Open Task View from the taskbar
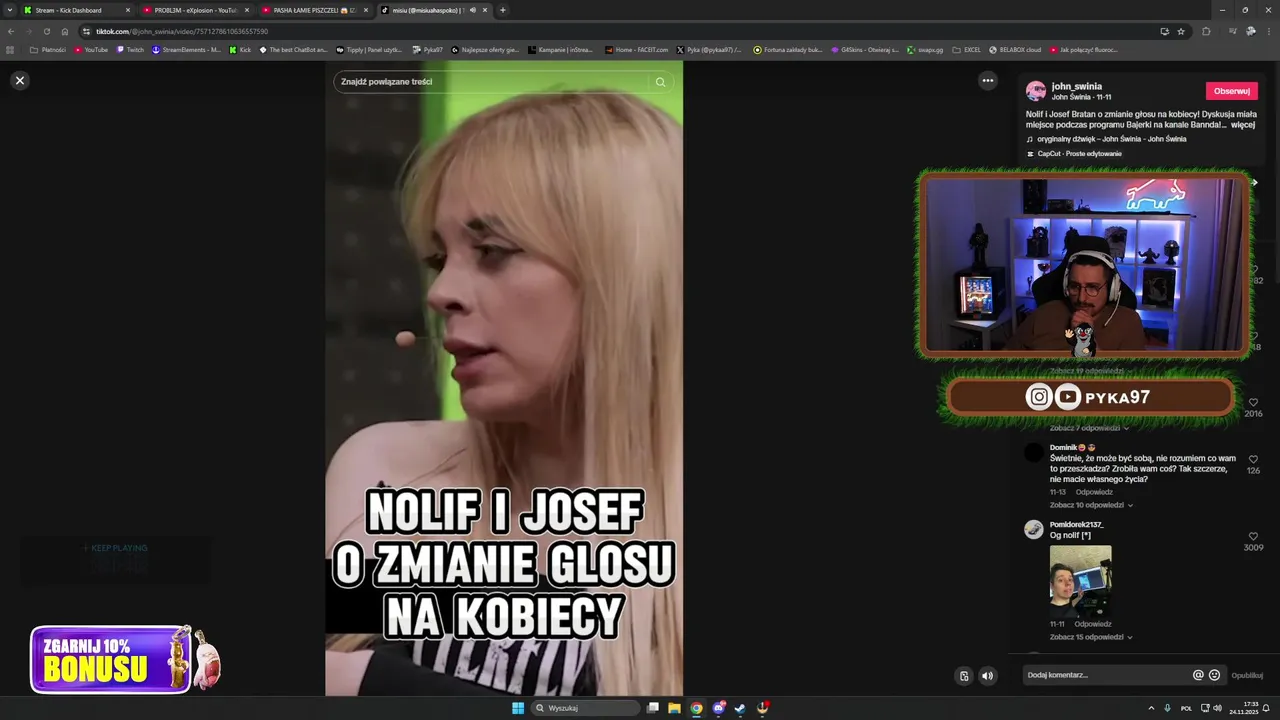This screenshot has height=720, width=1280. click(653, 708)
